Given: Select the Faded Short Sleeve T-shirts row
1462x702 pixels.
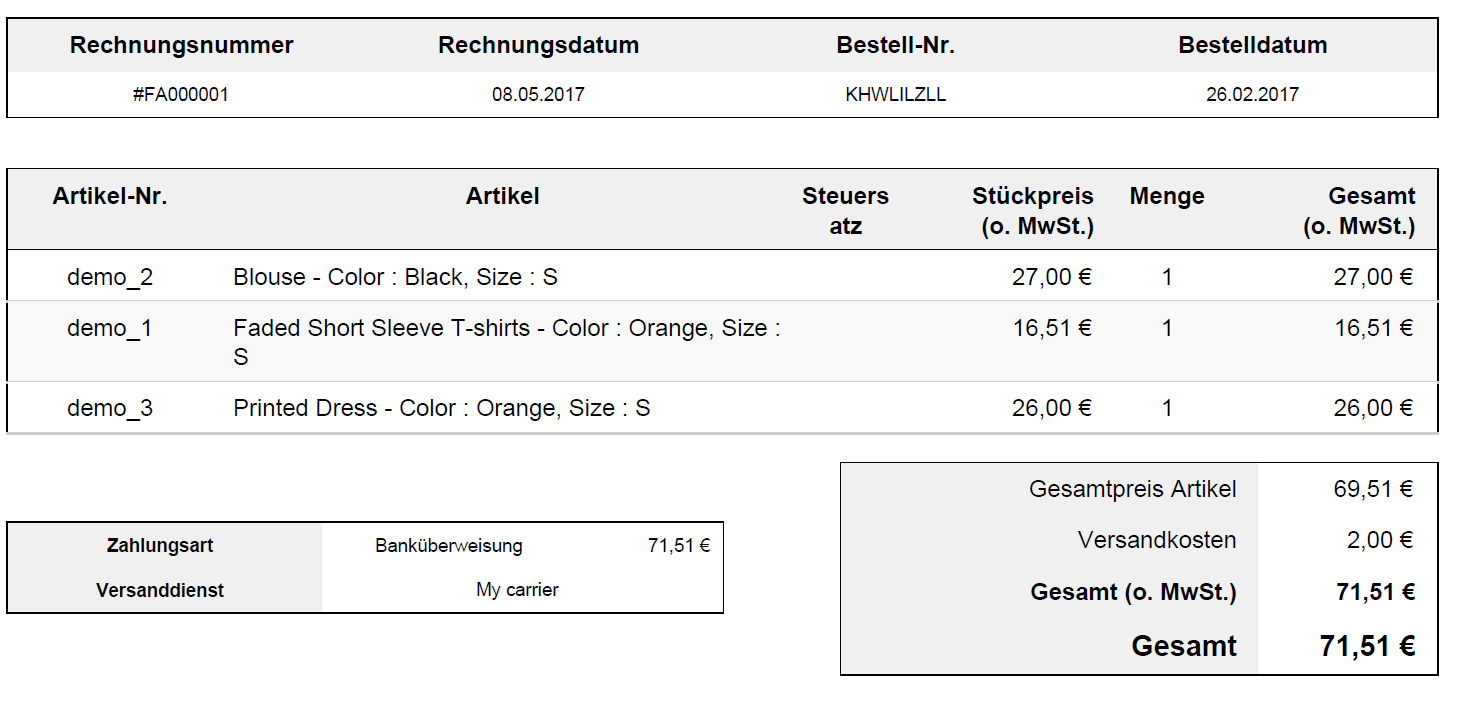Looking at the screenshot, I should click(722, 342).
